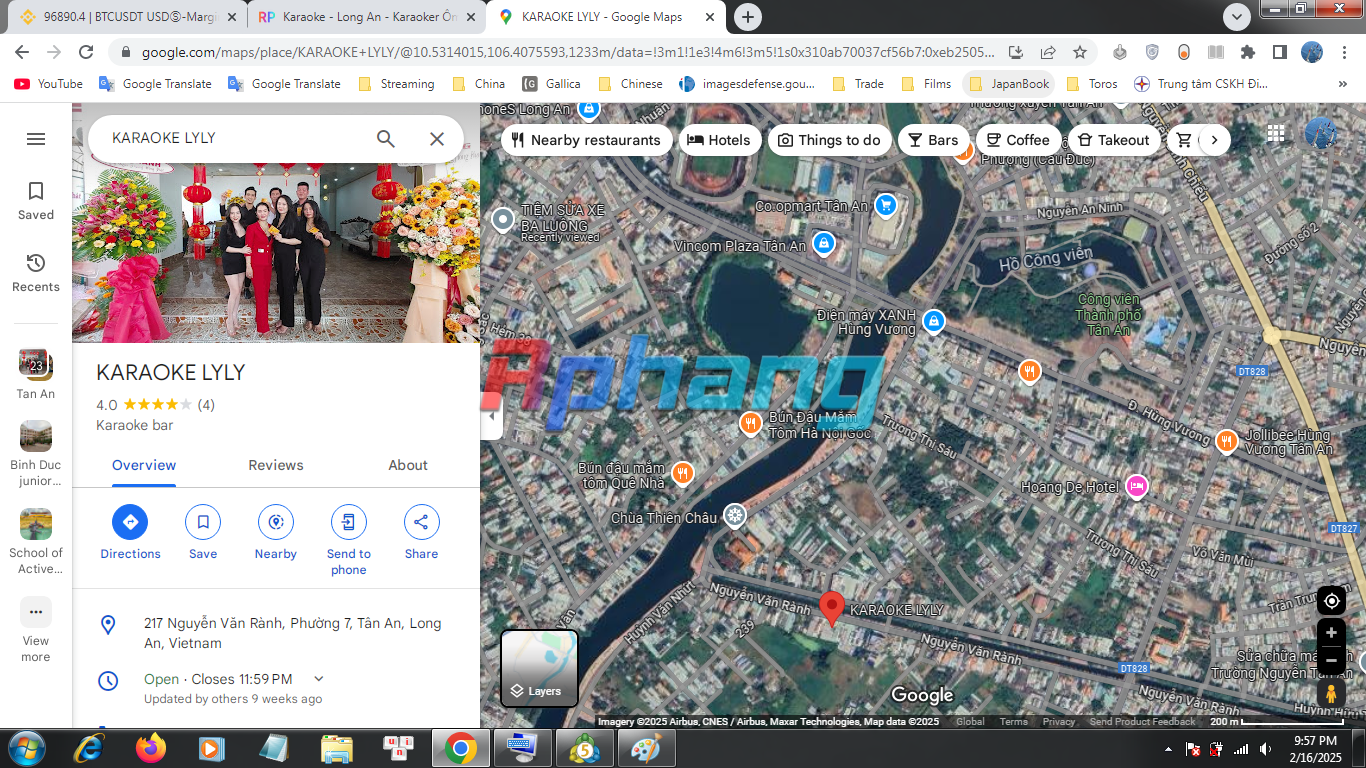Filter map by Coffee

(x=1018, y=140)
